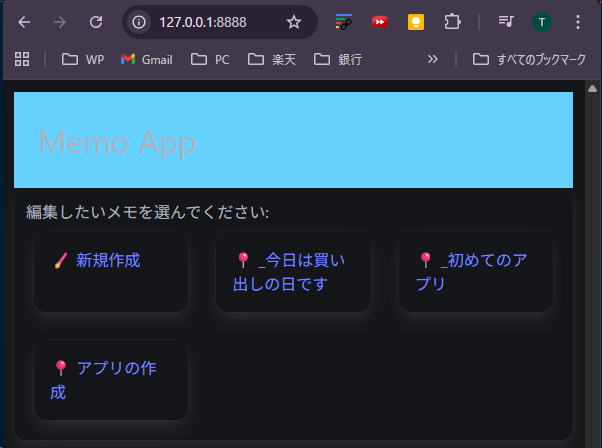
Task: Open the Extensions puzzle piece menu
Action: tap(452, 22)
